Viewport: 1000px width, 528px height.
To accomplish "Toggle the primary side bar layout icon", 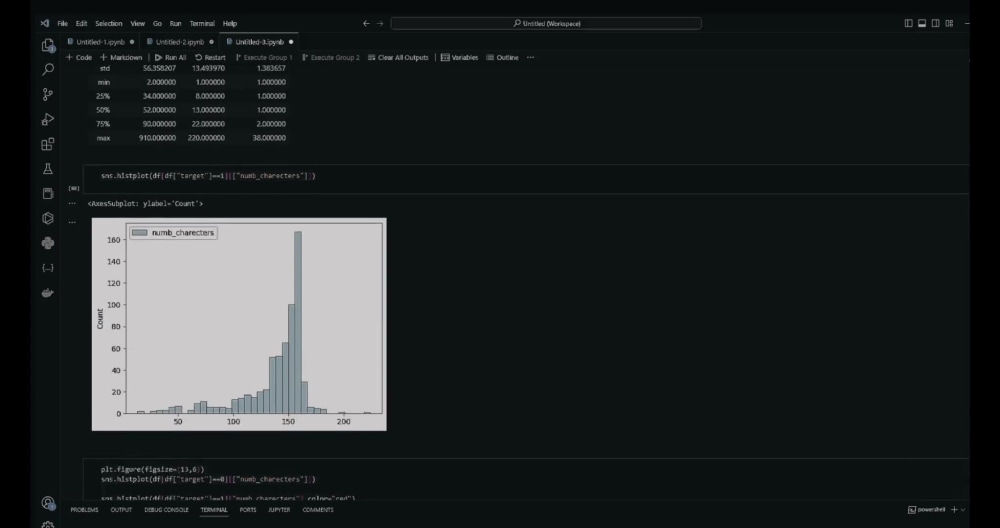I will pos(908,24).
